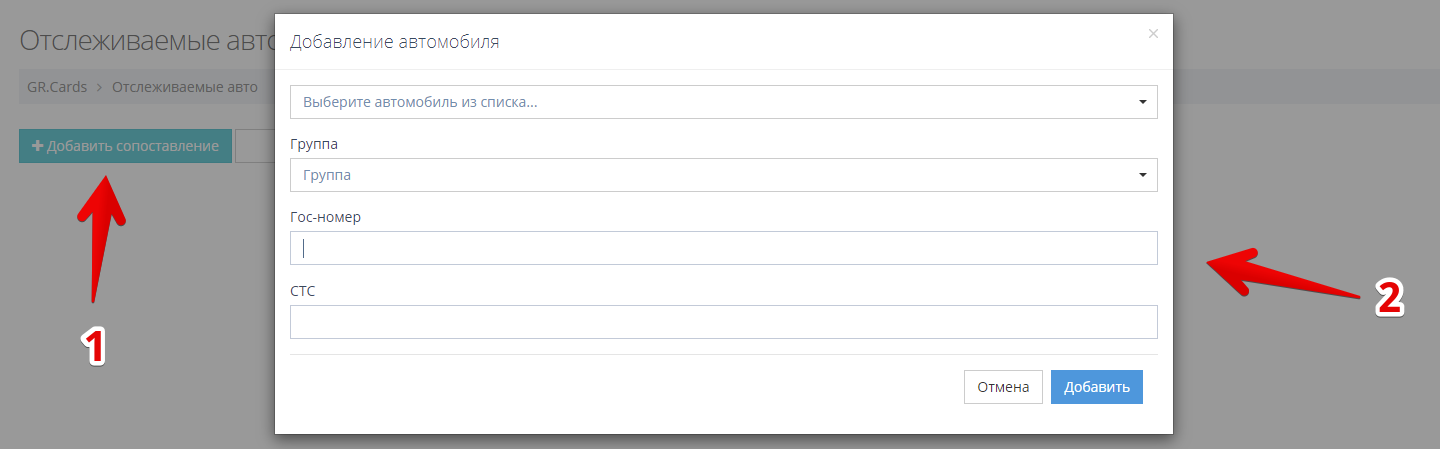Focus the Гос-номер input field

pyautogui.click(x=723, y=248)
